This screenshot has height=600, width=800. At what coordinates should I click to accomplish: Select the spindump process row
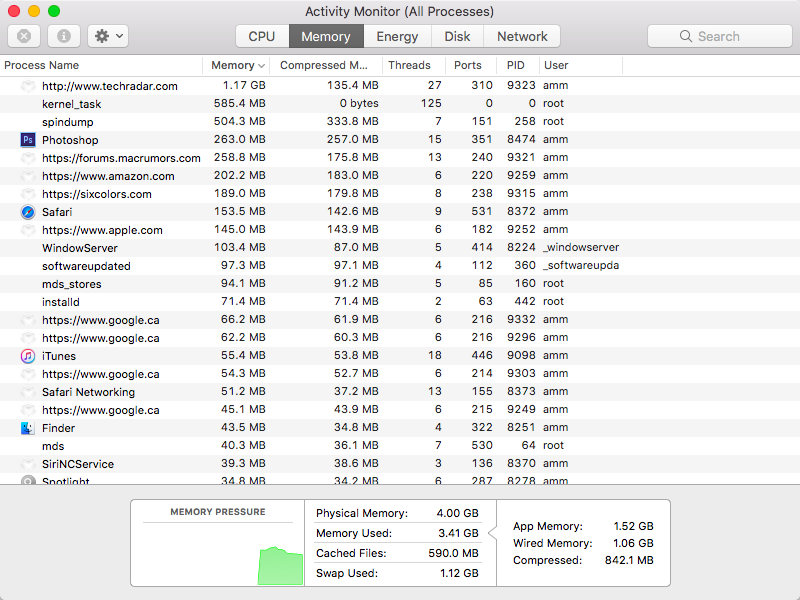400,121
